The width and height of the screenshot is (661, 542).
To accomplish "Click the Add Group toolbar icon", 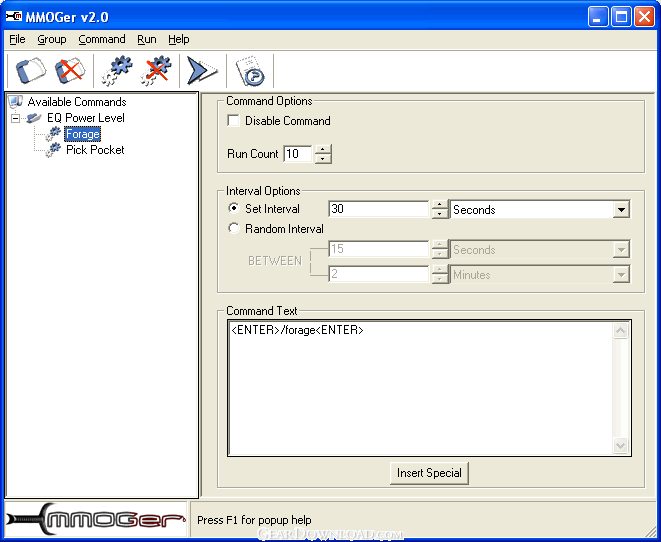I will click(31, 70).
